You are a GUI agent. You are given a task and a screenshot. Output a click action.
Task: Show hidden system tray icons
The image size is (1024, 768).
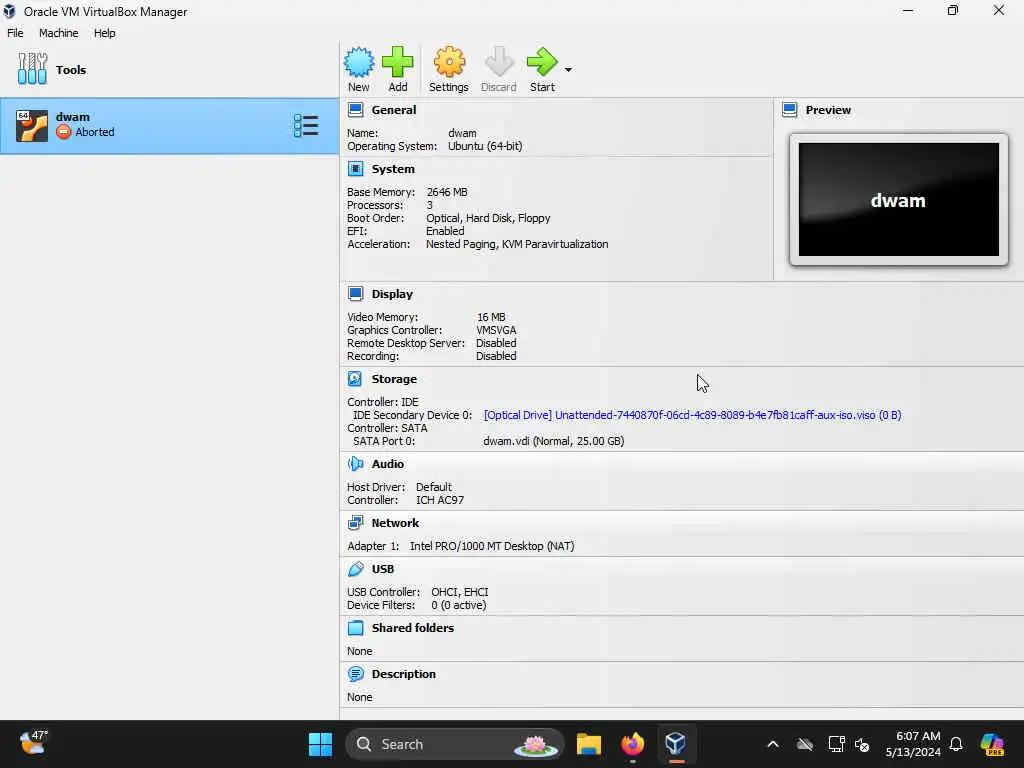pos(773,744)
